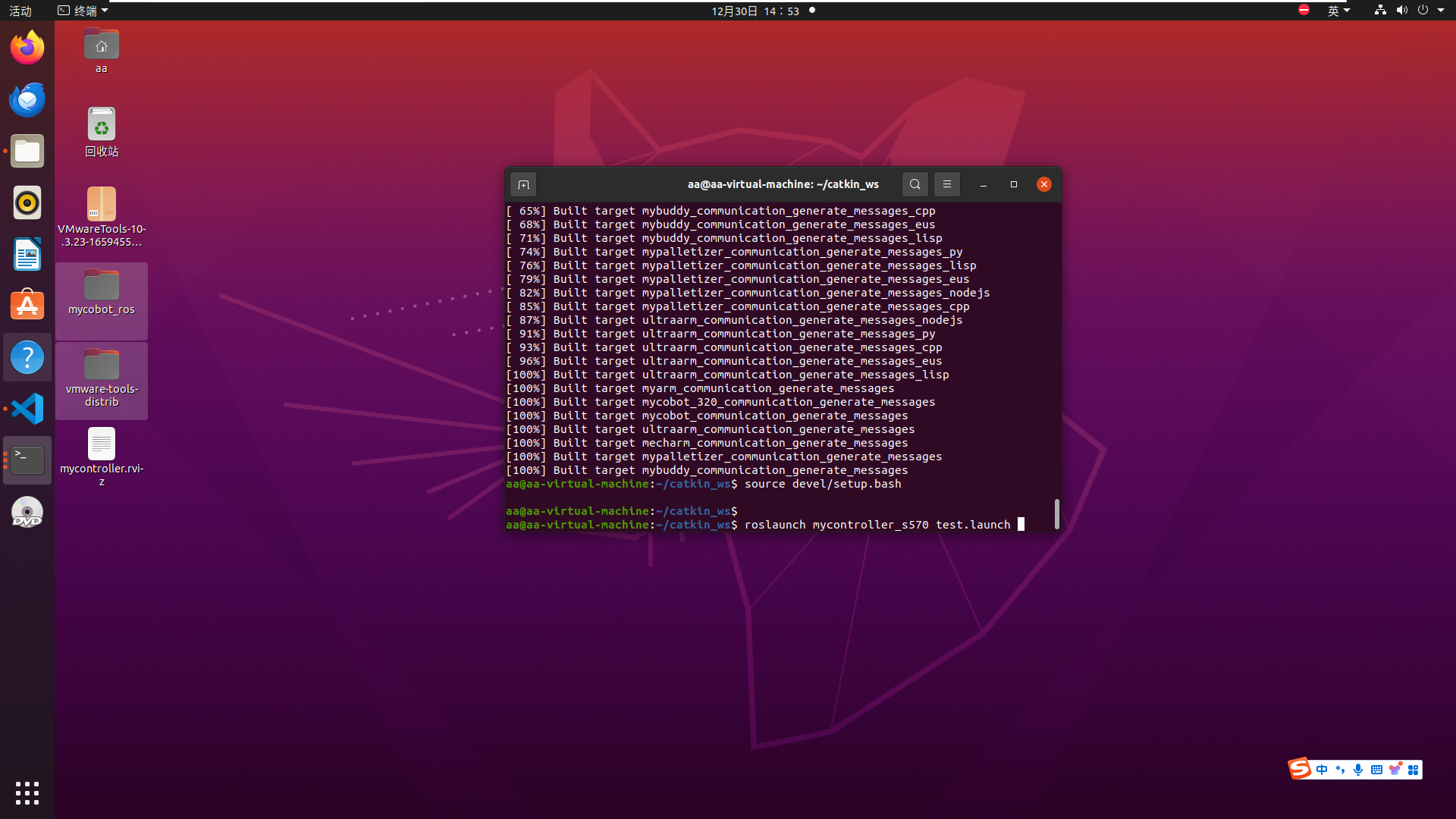
Task: Click the terminal window title bar
Action: click(783, 184)
